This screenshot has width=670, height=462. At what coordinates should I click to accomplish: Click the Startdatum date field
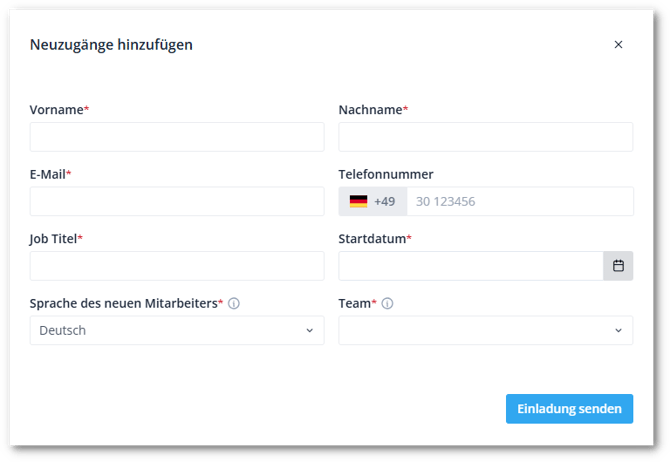point(470,266)
